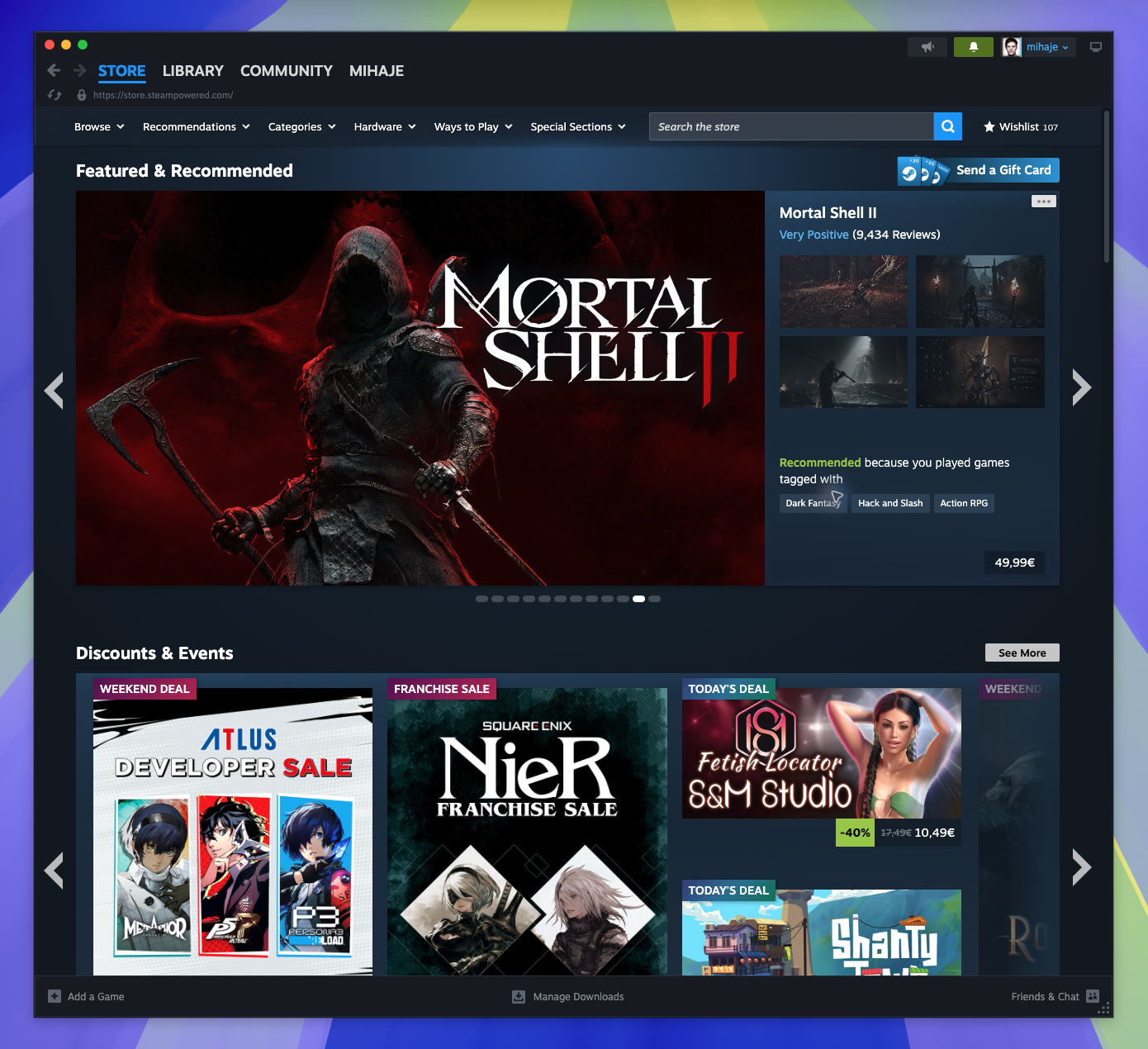Expand the Recommendations dropdown
Screen dimensions: 1148x1049
click(x=196, y=126)
